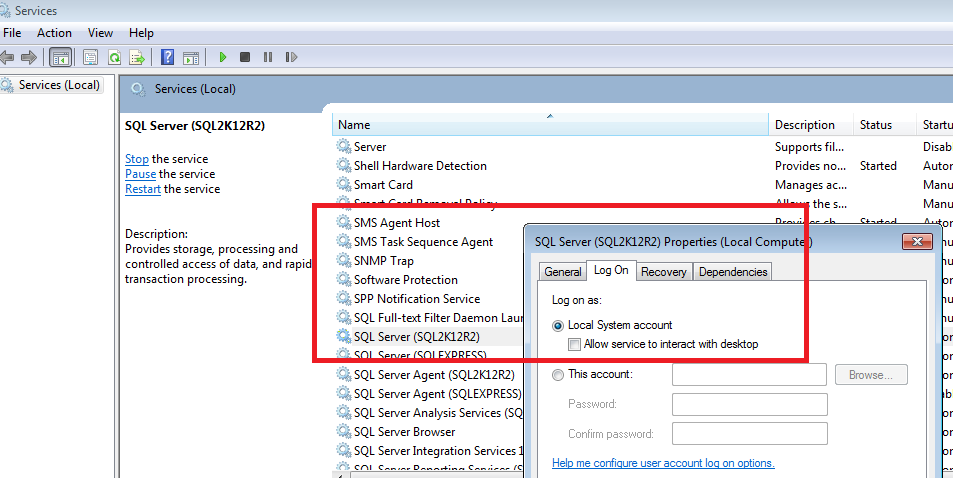This screenshot has width=953, height=492.
Task: Open the View menu
Action: point(100,33)
